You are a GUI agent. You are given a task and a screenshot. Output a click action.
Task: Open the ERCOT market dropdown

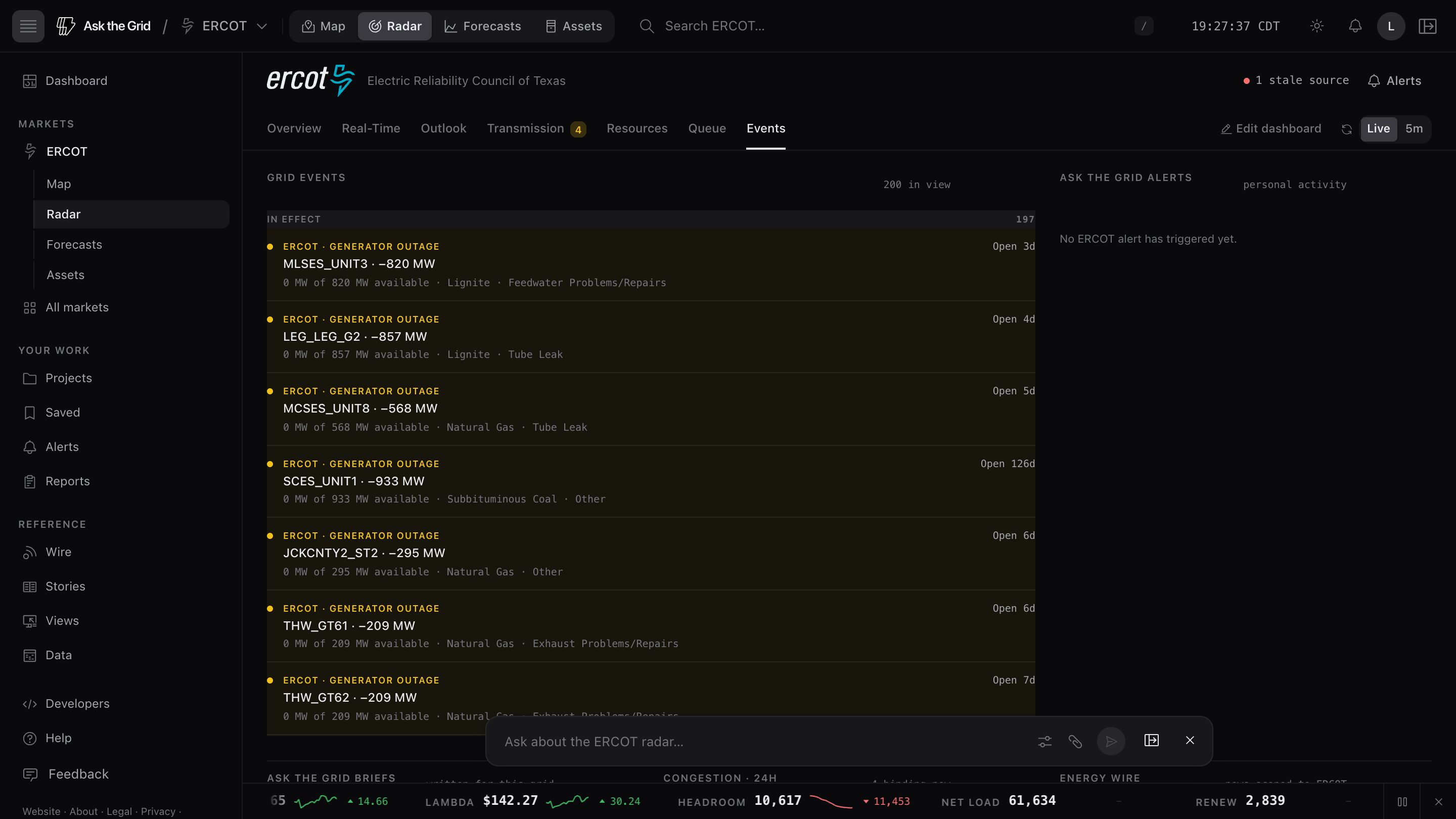pyautogui.click(x=224, y=26)
